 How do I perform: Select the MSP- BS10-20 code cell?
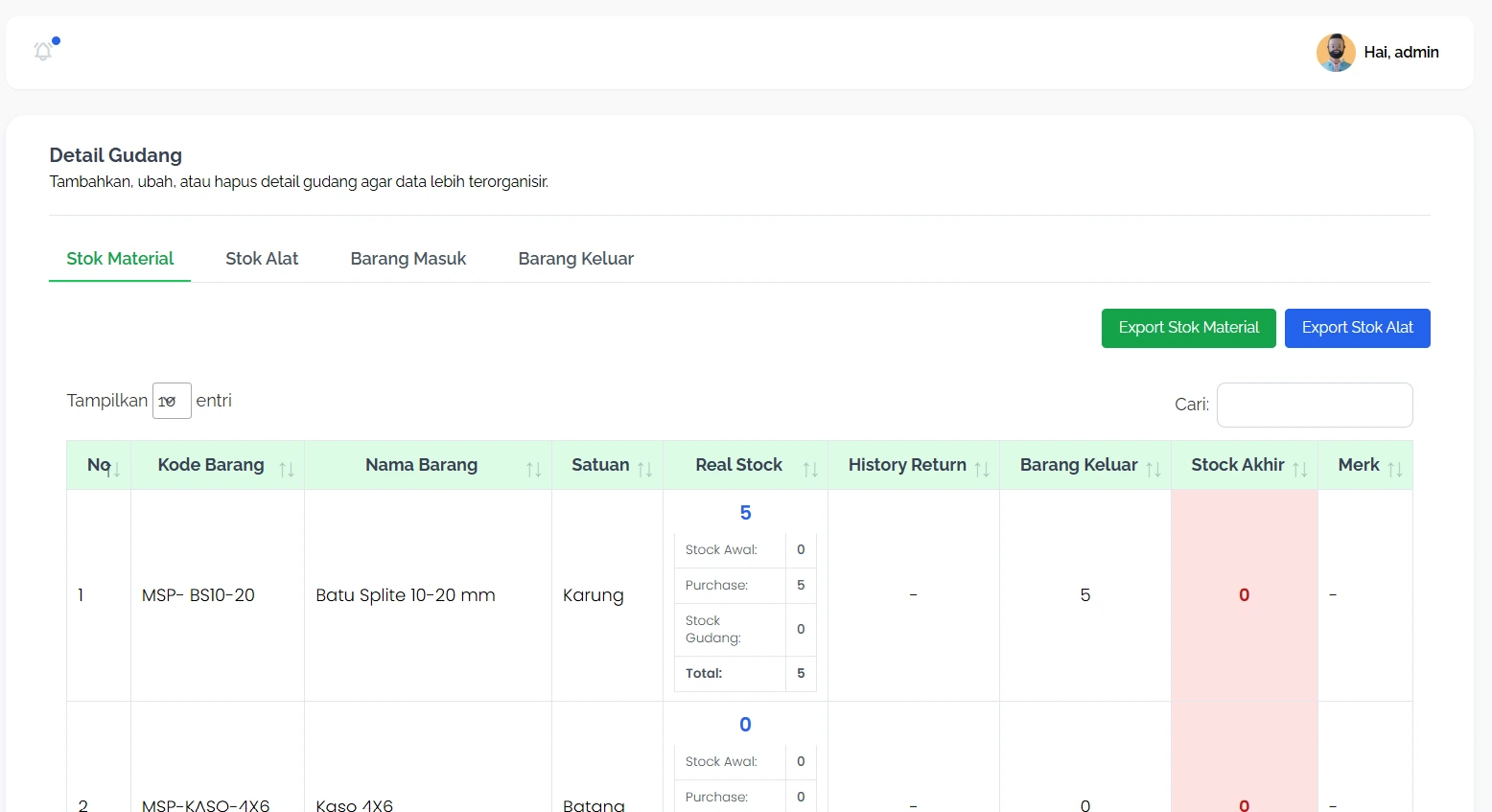coord(218,595)
